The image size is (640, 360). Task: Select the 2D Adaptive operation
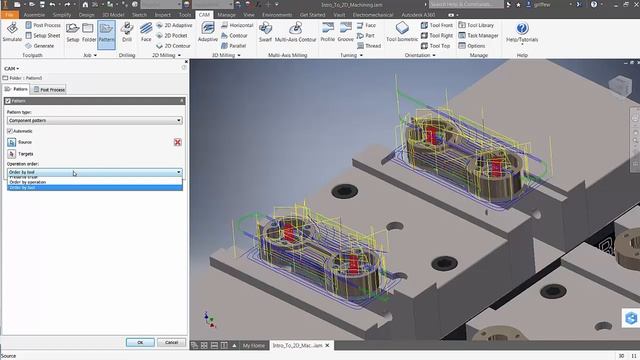[174, 25]
